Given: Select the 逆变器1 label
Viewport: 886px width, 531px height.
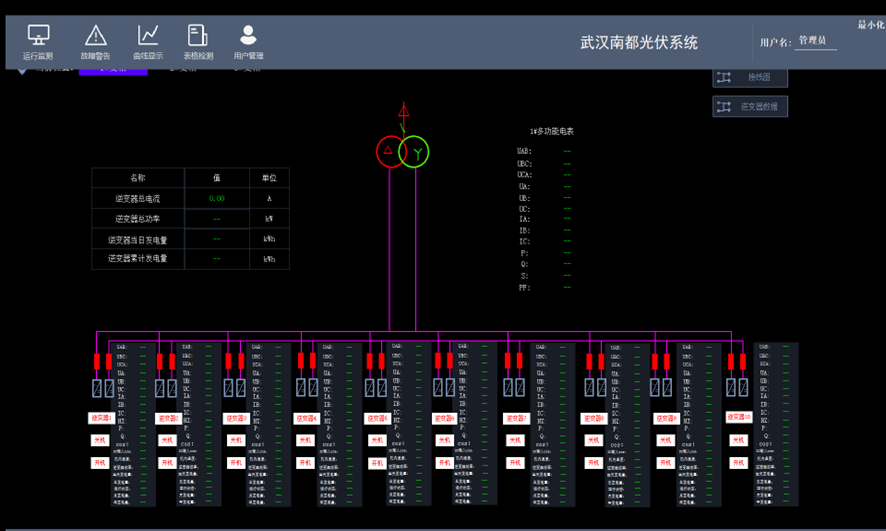Looking at the screenshot, I should [101, 418].
